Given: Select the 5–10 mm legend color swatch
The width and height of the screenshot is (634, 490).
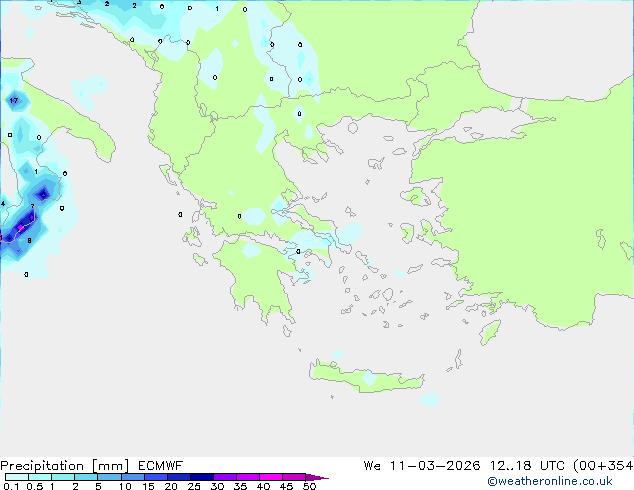Looking at the screenshot, I should coord(109,477).
